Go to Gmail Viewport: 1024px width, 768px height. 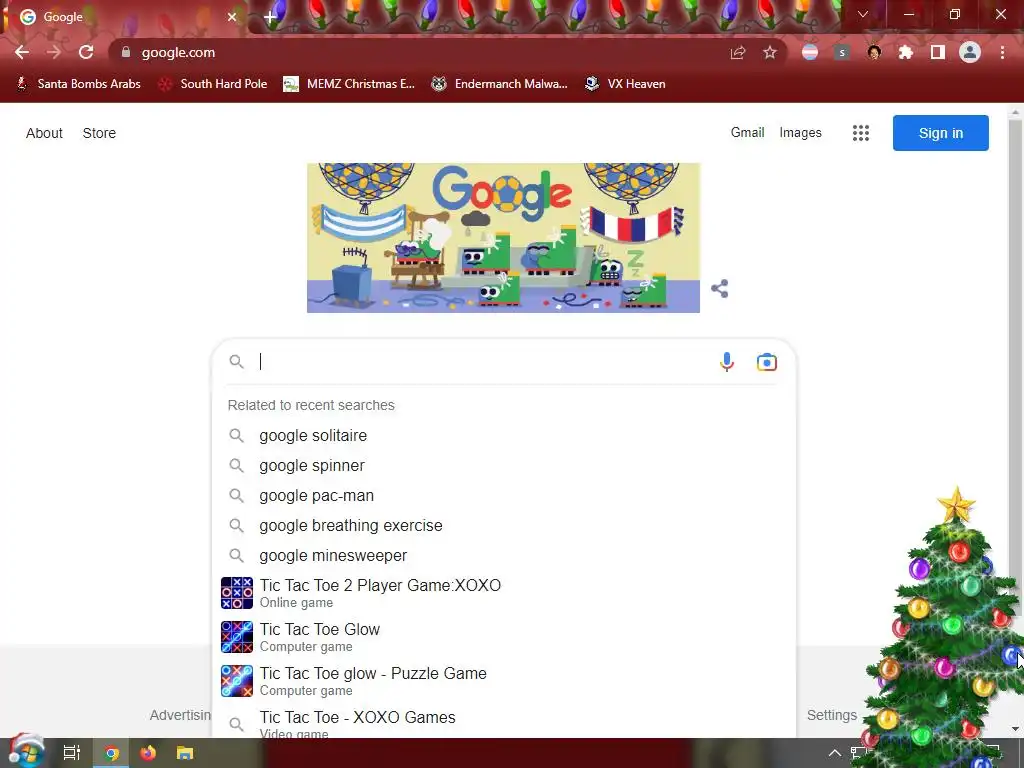coord(747,133)
